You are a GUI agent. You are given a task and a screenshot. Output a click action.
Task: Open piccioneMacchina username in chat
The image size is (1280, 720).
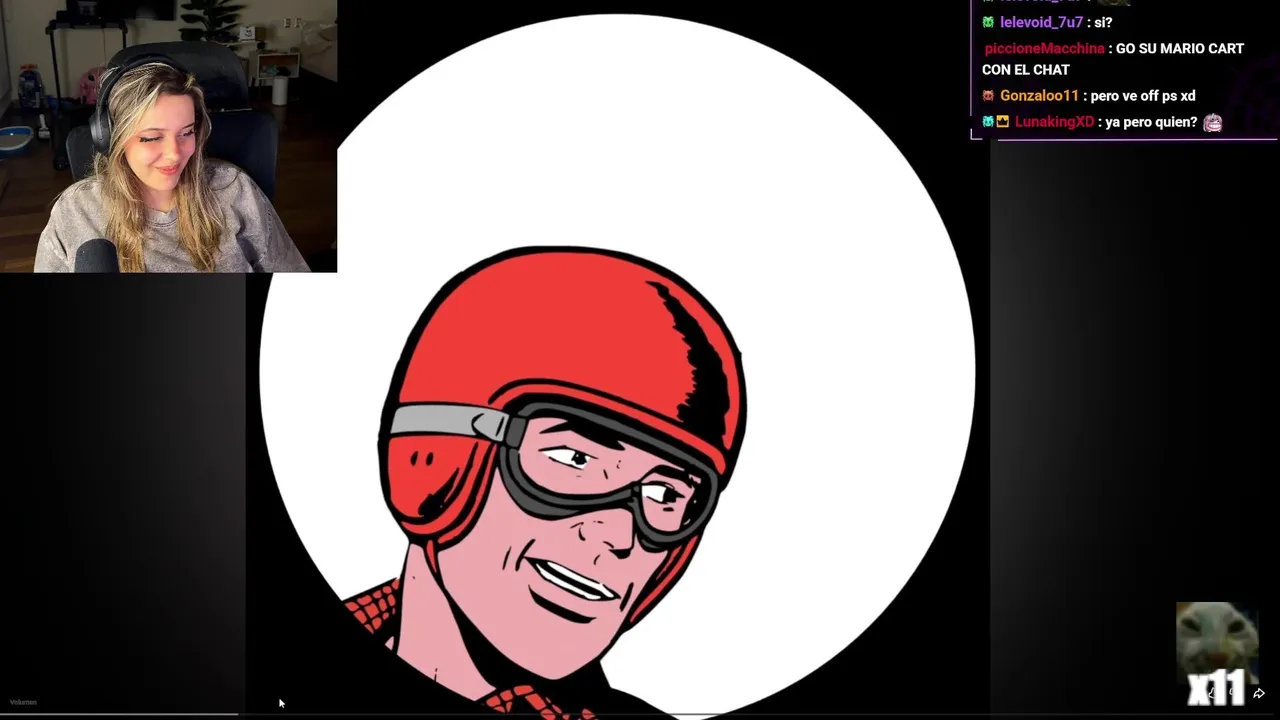pos(1044,48)
